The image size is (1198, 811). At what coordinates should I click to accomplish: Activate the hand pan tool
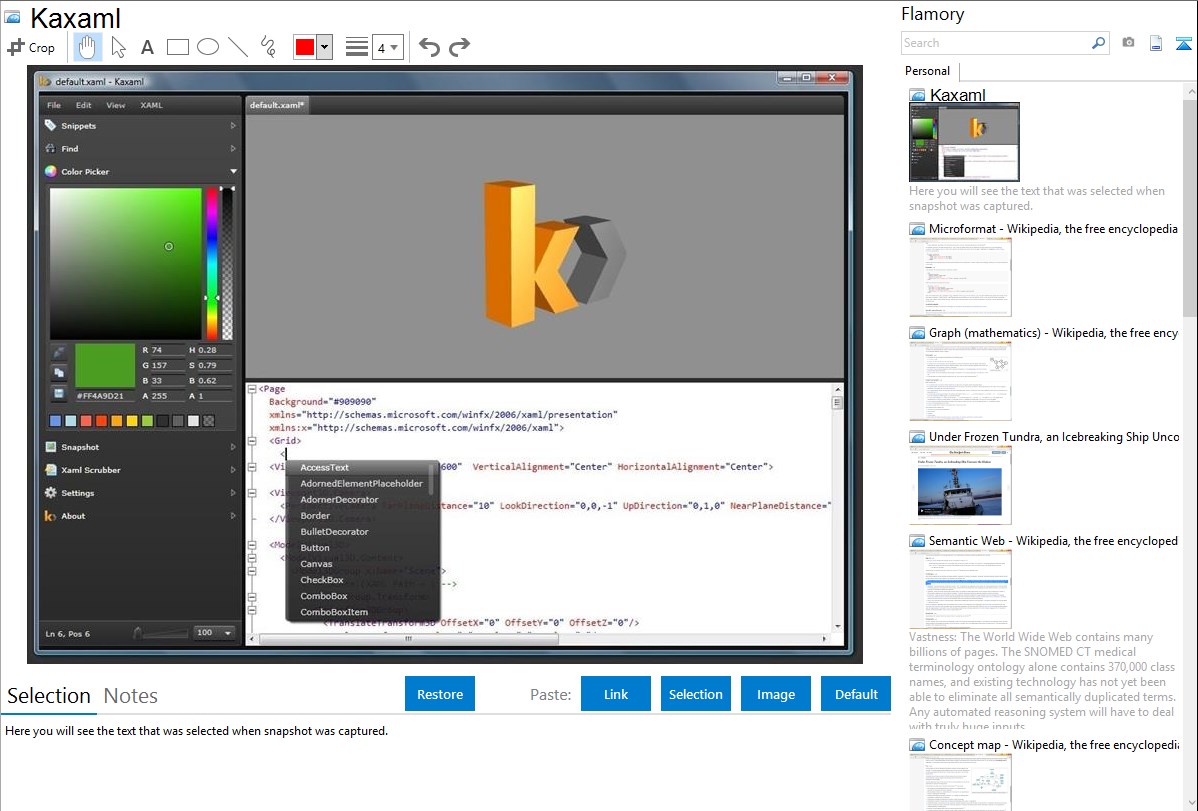tap(87, 47)
